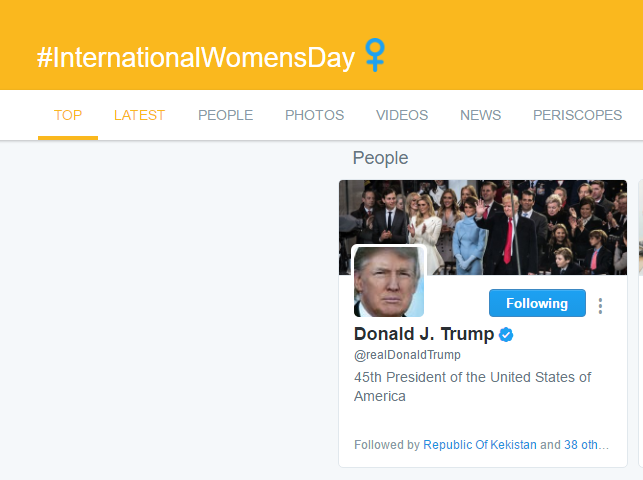Click the @realDonaldTrump handle
The image size is (643, 480).
click(407, 355)
